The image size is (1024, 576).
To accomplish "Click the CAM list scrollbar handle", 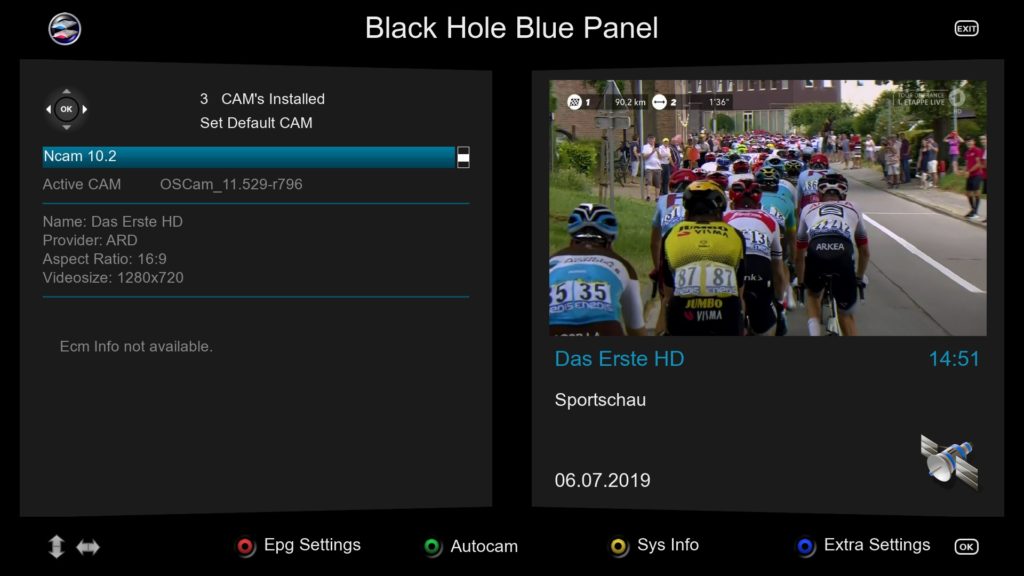I will point(463,157).
